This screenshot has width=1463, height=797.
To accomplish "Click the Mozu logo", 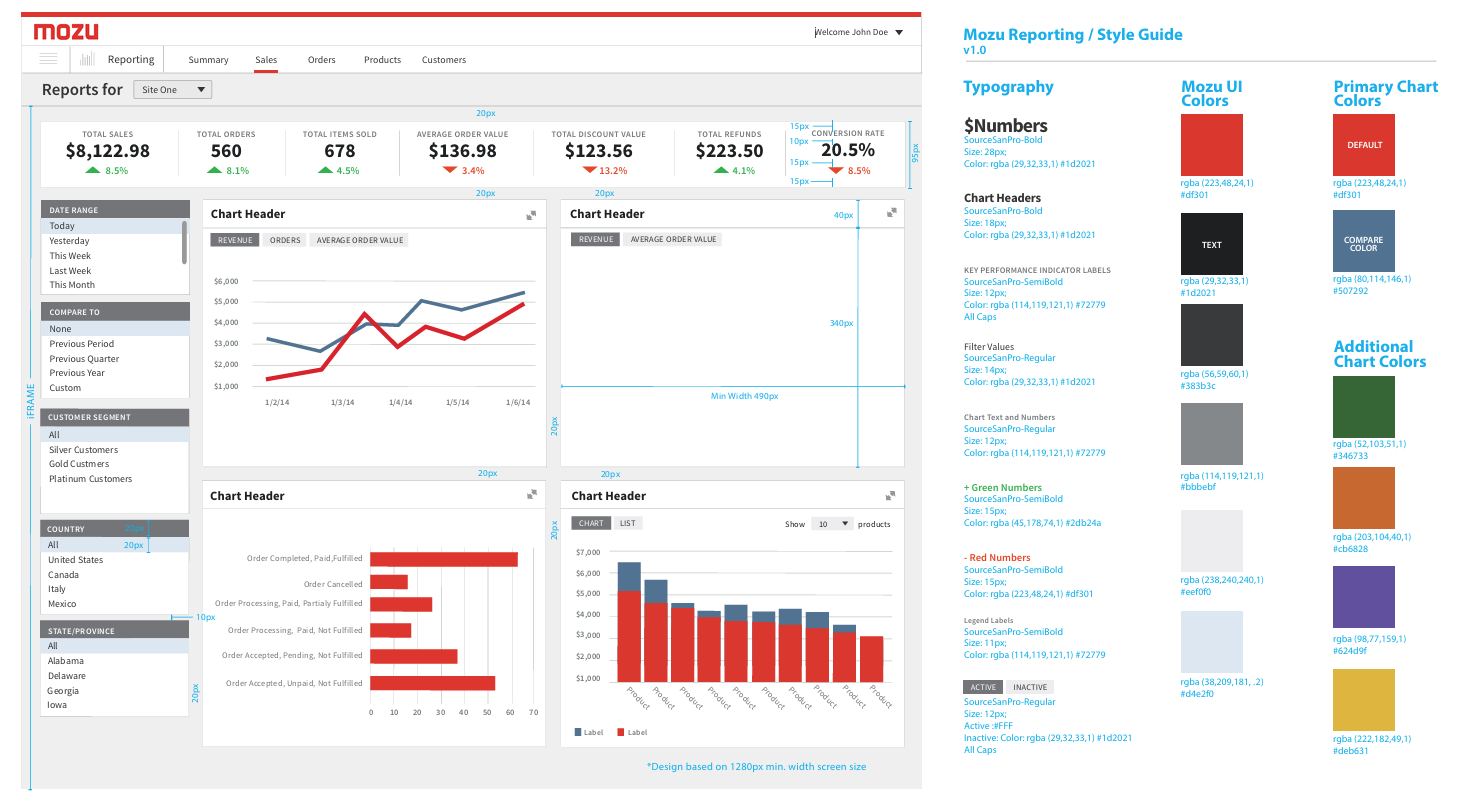I will point(66,31).
